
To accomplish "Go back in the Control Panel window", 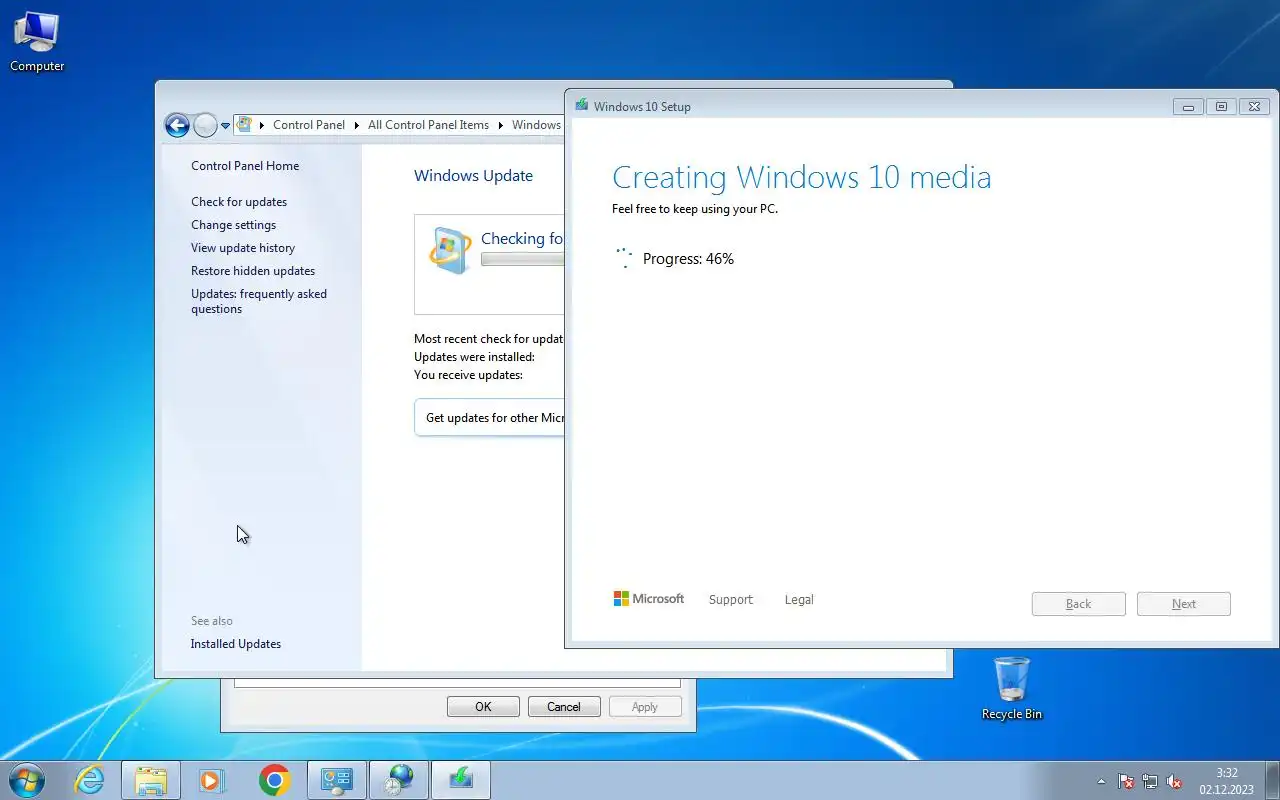I will point(177,125).
